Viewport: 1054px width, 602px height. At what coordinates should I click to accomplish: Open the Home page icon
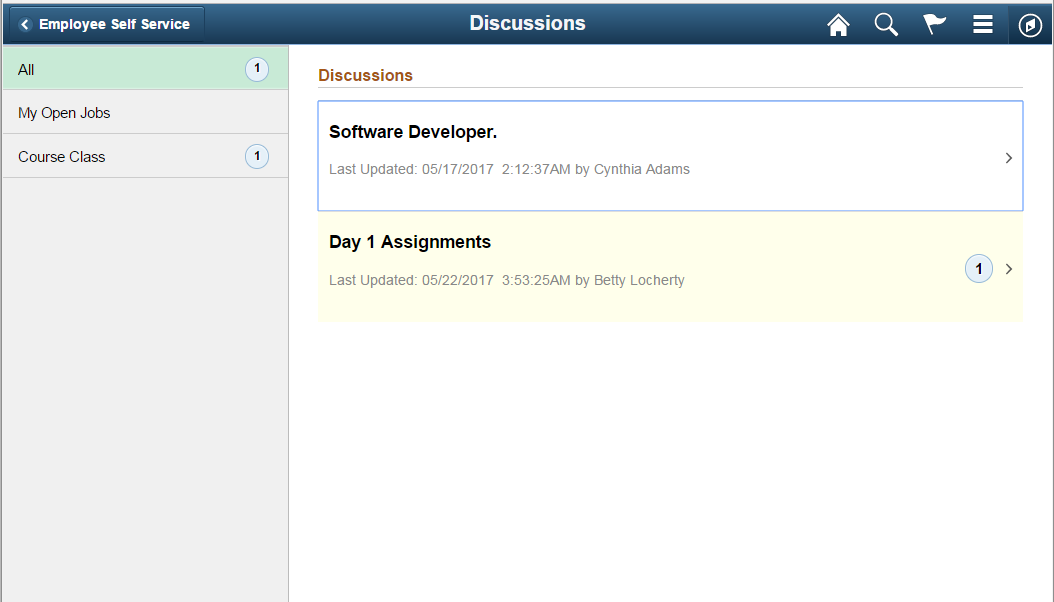pyautogui.click(x=838, y=23)
